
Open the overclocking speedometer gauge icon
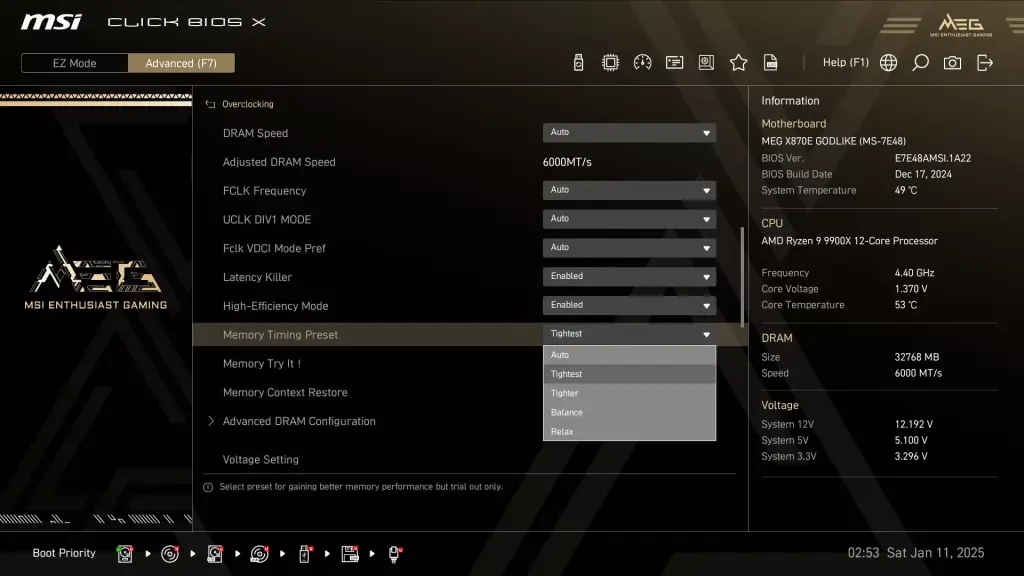tap(642, 63)
